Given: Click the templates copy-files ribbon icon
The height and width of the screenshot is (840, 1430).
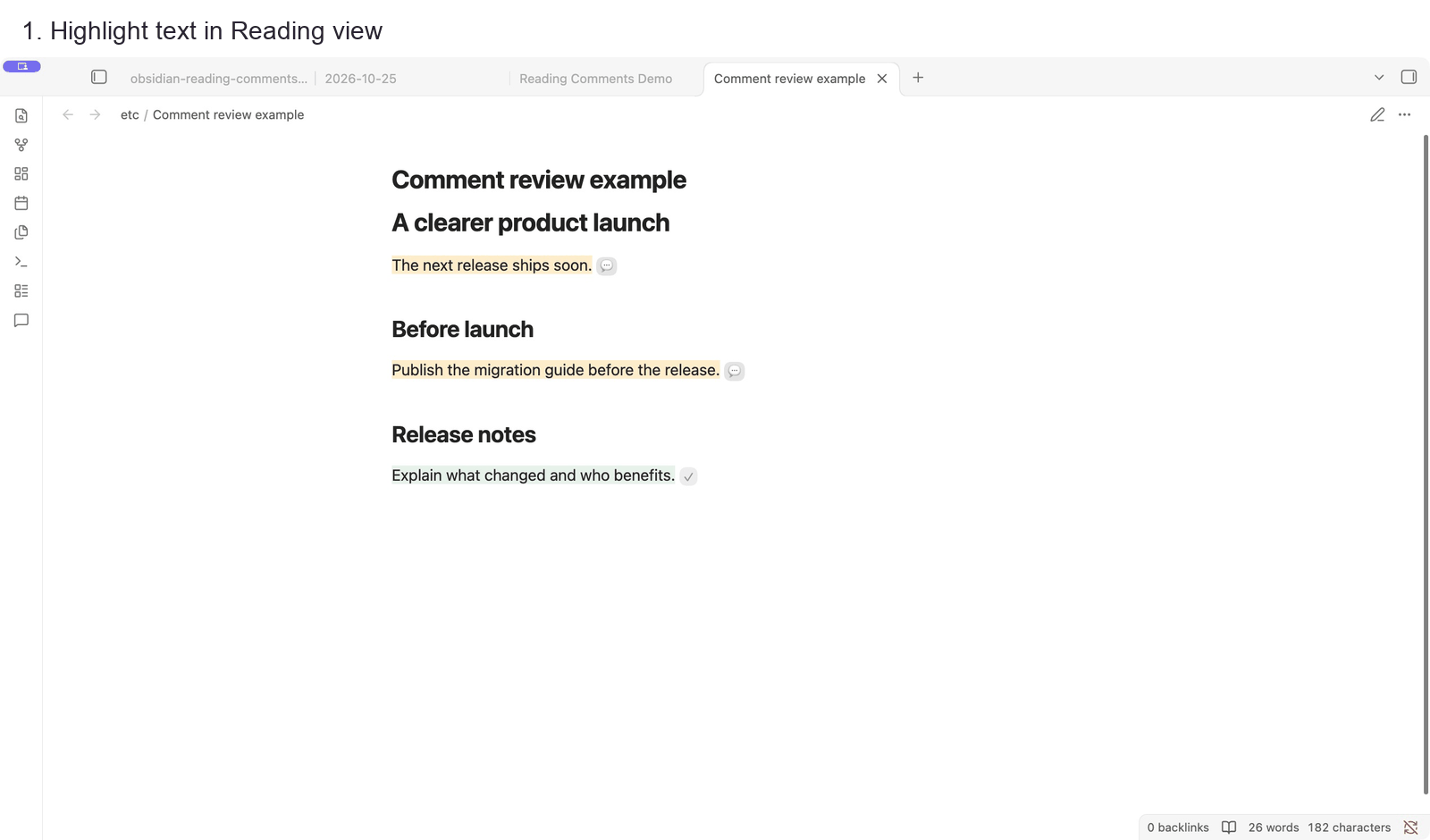Looking at the screenshot, I should (21, 232).
